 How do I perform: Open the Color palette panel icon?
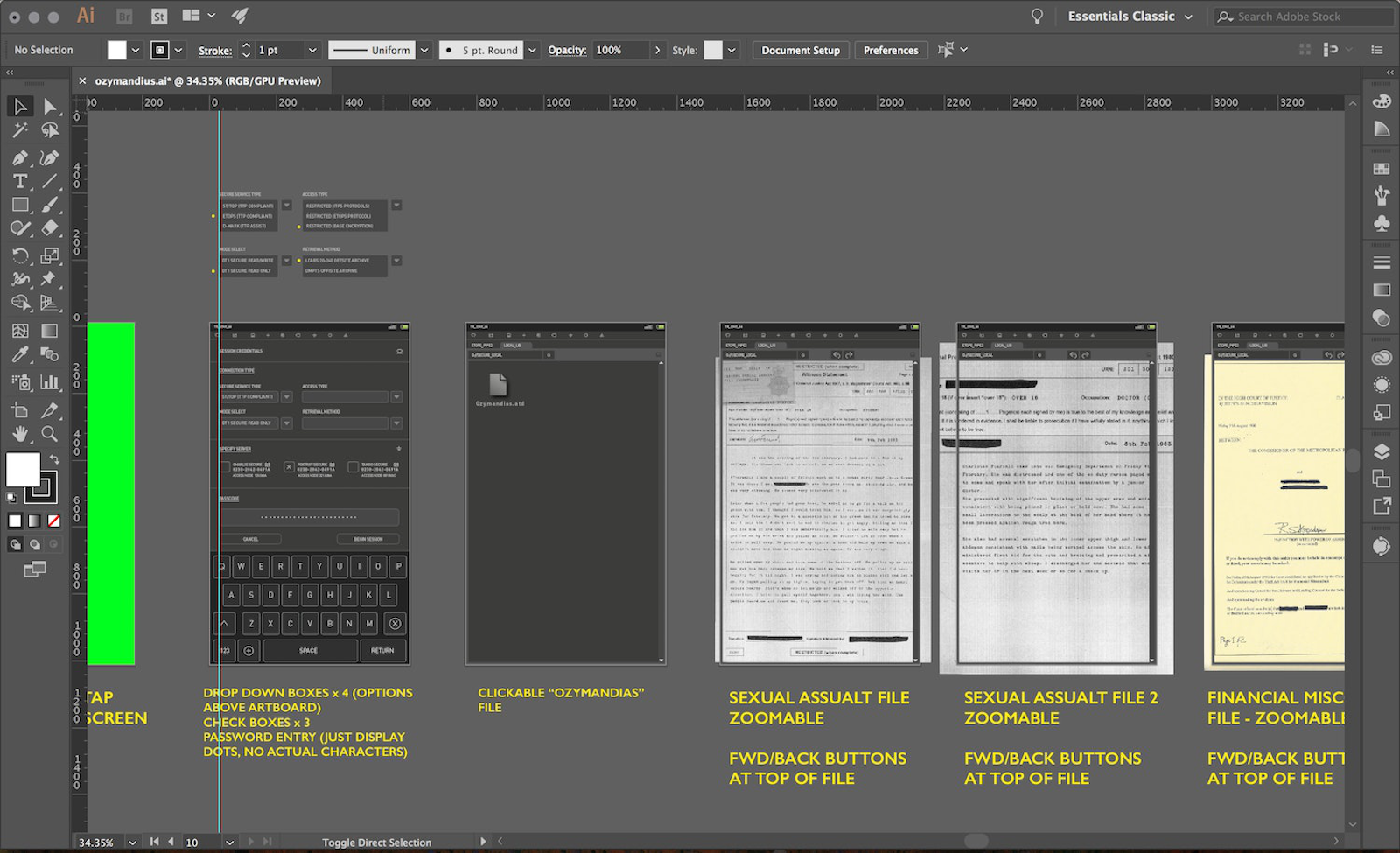point(1382,101)
